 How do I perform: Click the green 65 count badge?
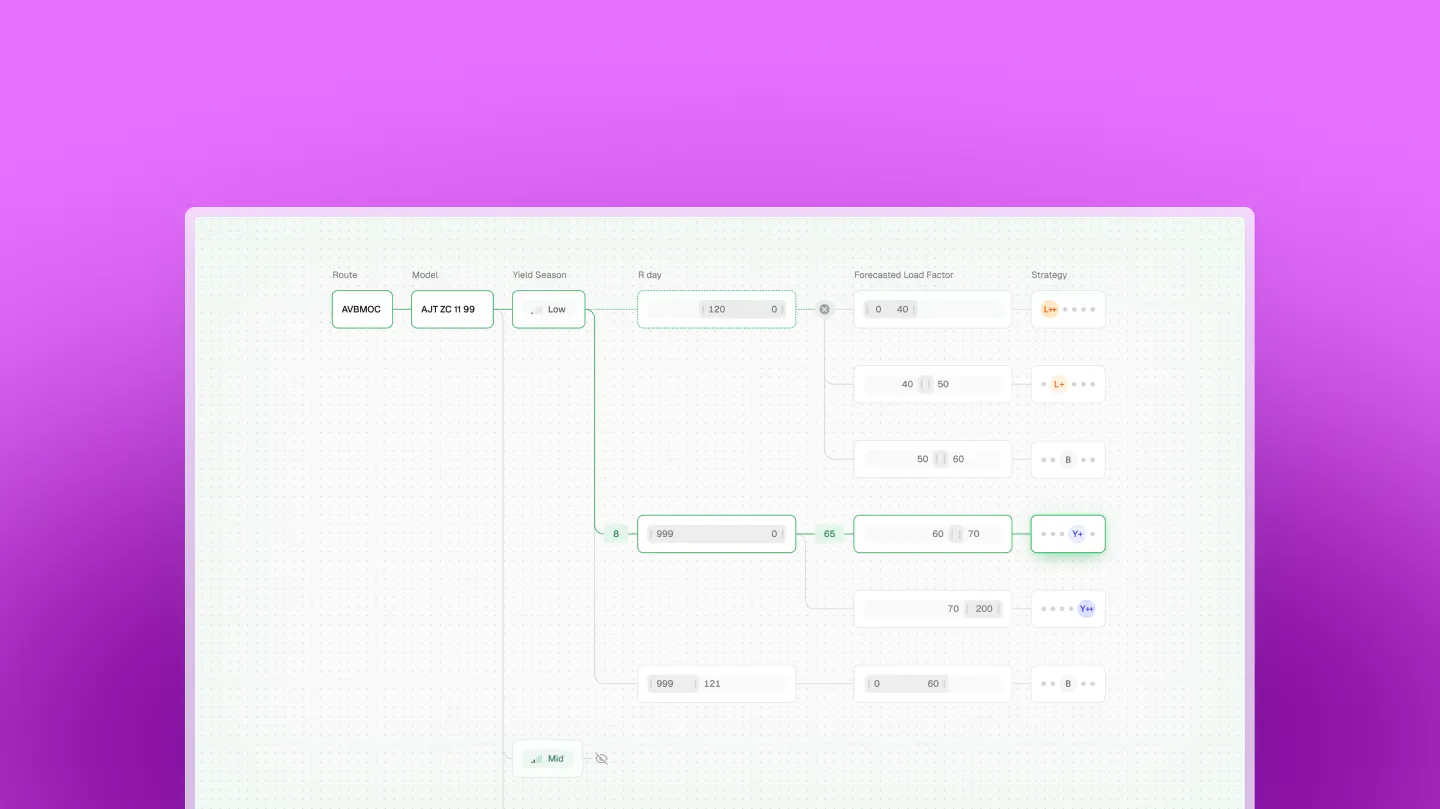pyautogui.click(x=829, y=534)
